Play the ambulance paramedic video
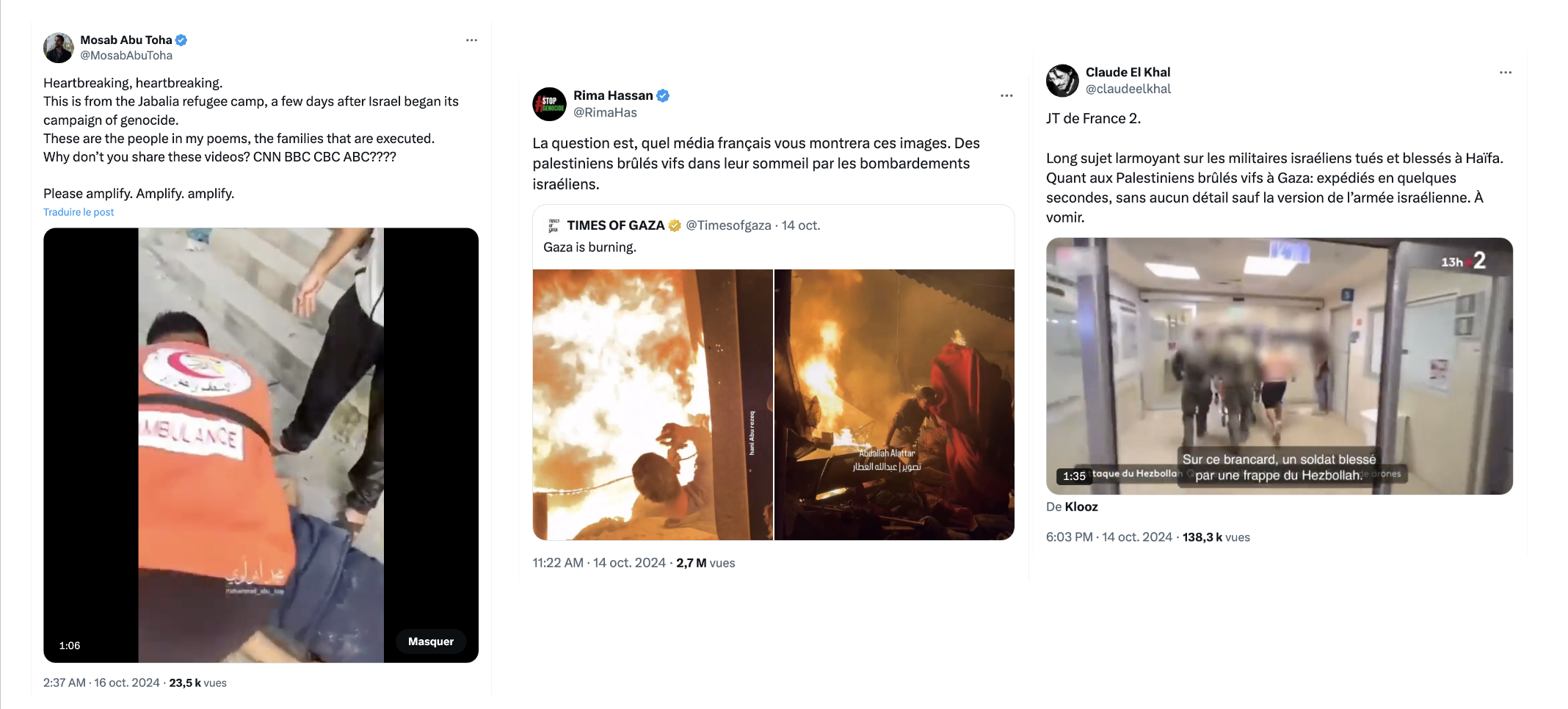 coord(261,445)
